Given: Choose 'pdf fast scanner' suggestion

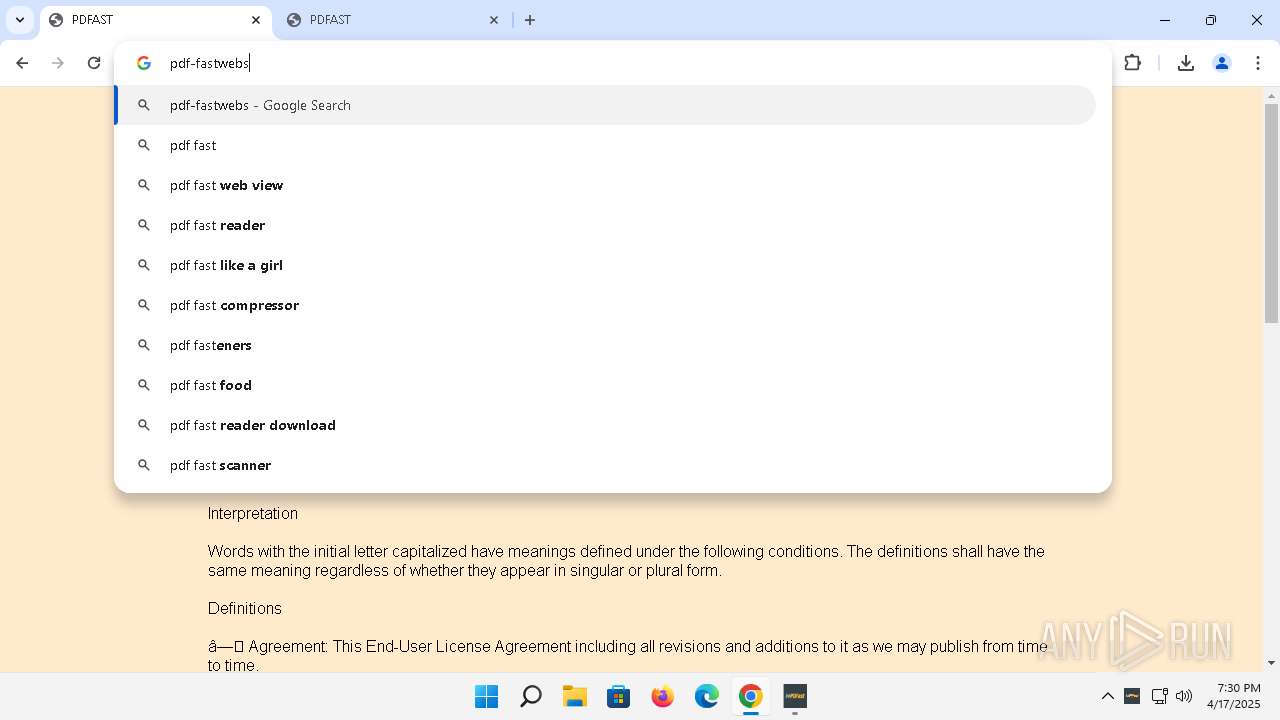Looking at the screenshot, I should 605,465.
